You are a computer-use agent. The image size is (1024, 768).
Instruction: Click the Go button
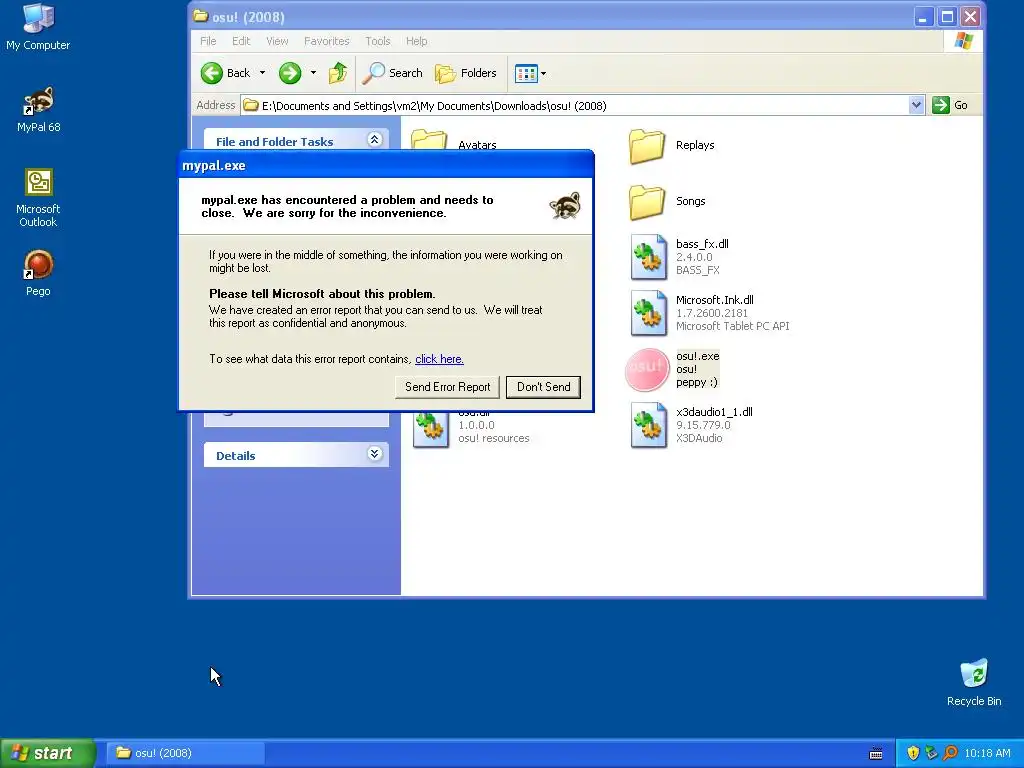pyautogui.click(x=950, y=105)
